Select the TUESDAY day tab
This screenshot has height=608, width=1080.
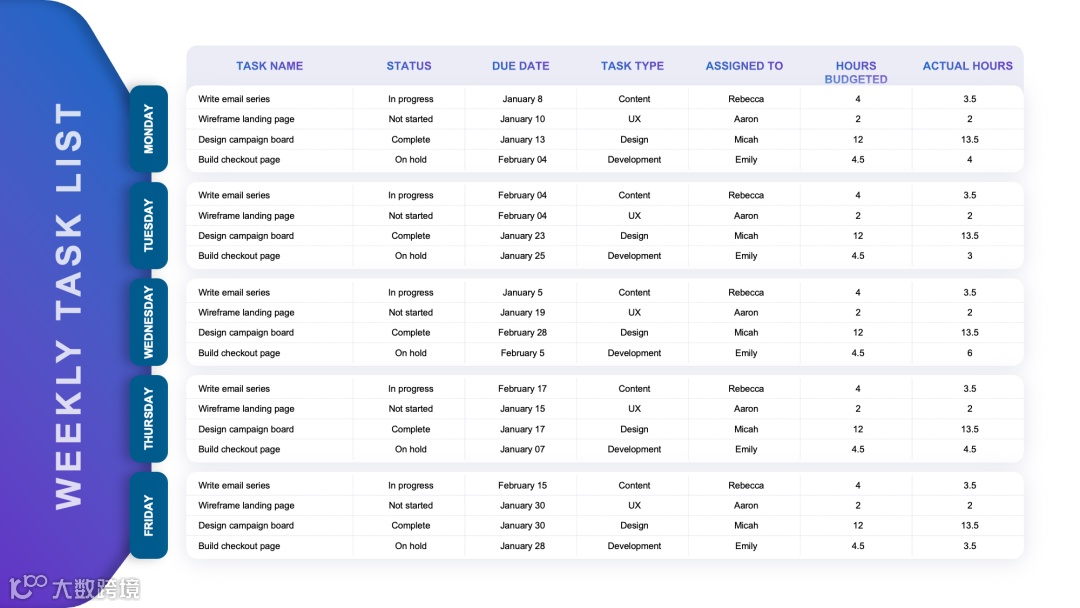[148, 225]
